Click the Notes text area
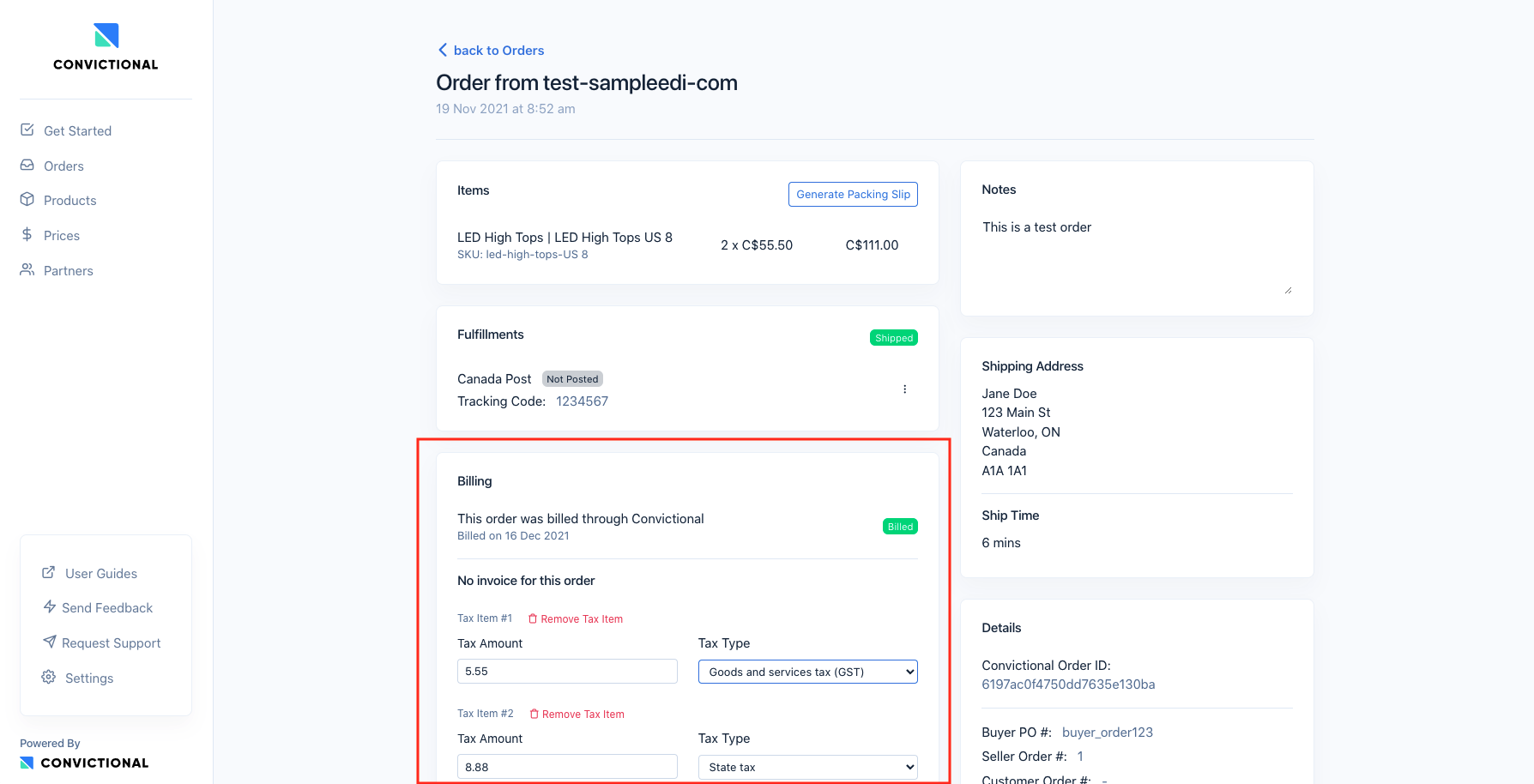 1137,255
